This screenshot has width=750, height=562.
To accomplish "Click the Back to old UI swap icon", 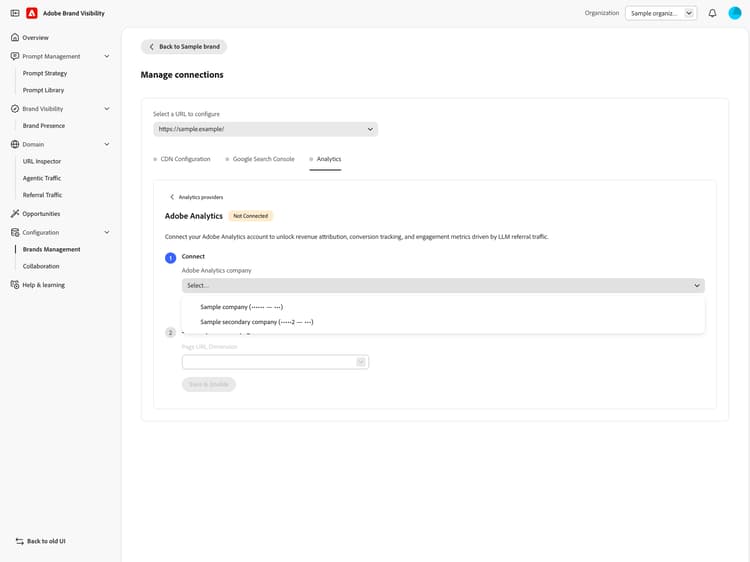I will point(20,541).
